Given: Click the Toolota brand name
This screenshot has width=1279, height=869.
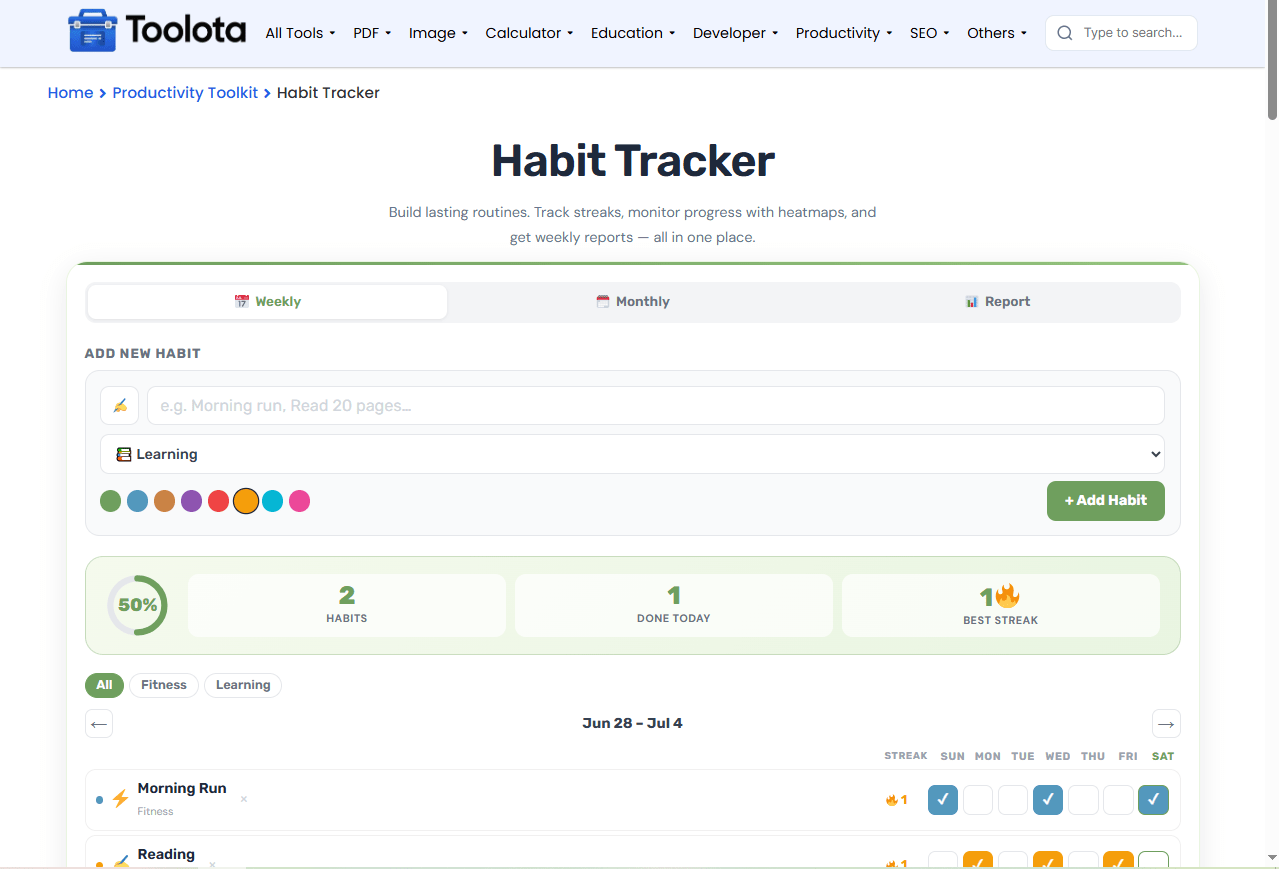Looking at the screenshot, I should coord(186,31).
